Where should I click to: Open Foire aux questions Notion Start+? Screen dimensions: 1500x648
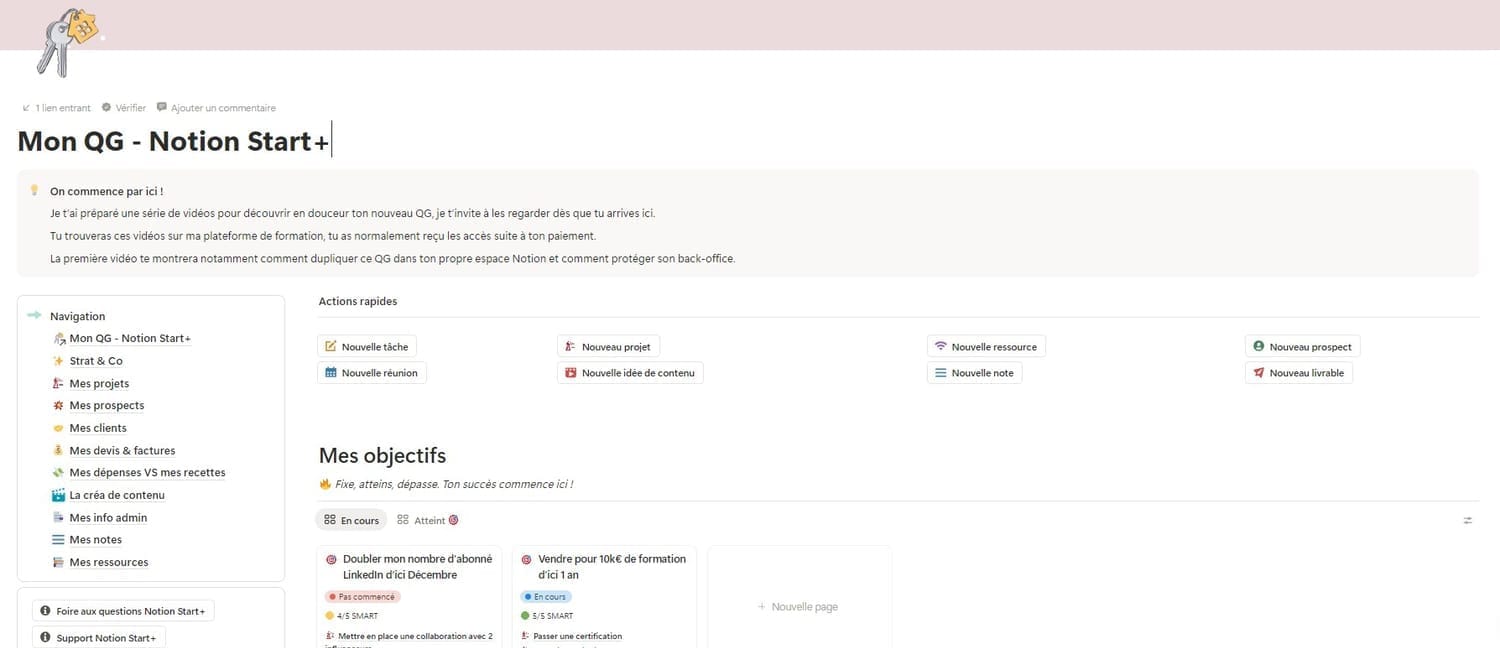123,610
